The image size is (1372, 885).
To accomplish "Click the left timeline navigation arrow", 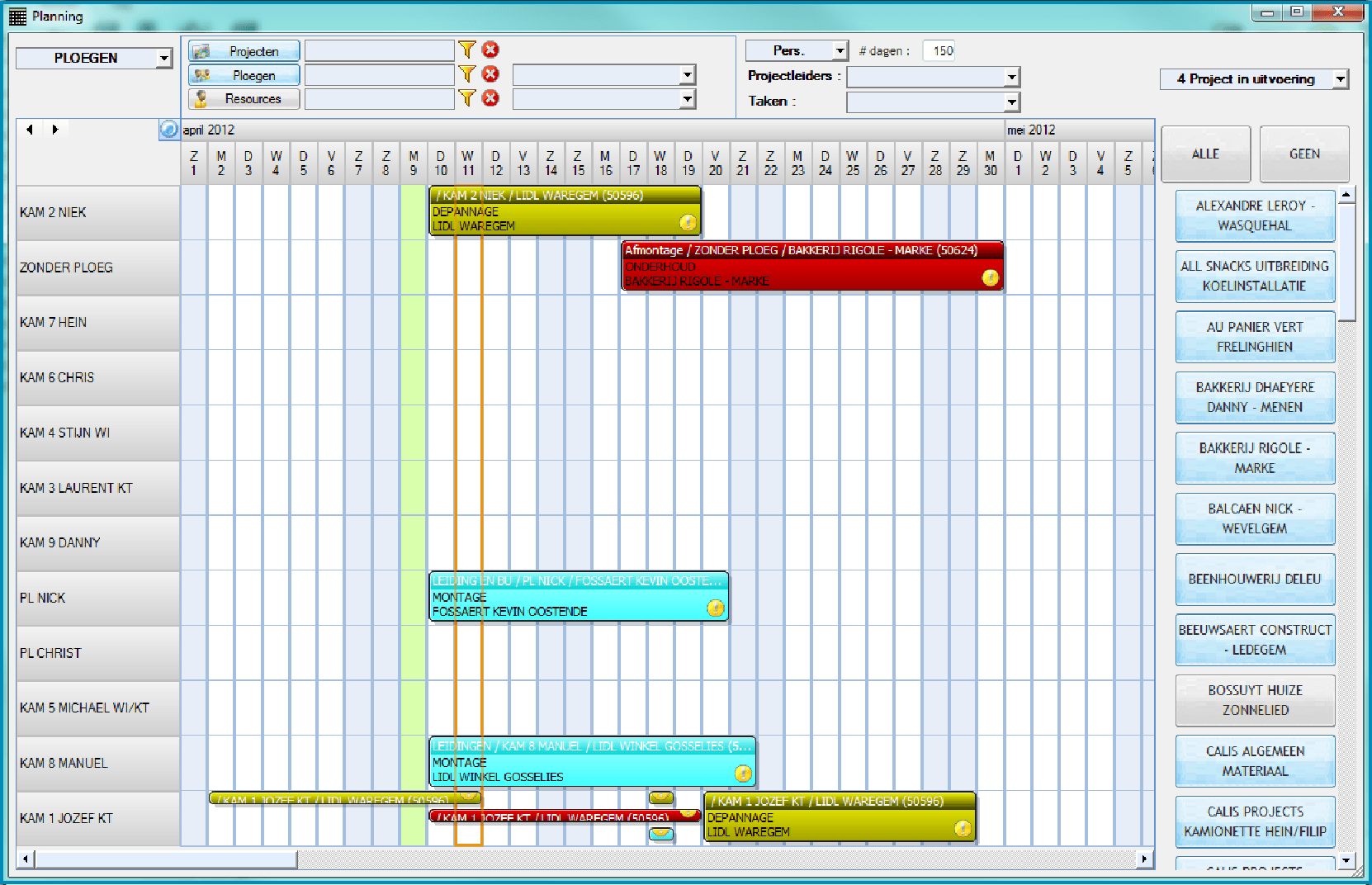I will (x=30, y=129).
